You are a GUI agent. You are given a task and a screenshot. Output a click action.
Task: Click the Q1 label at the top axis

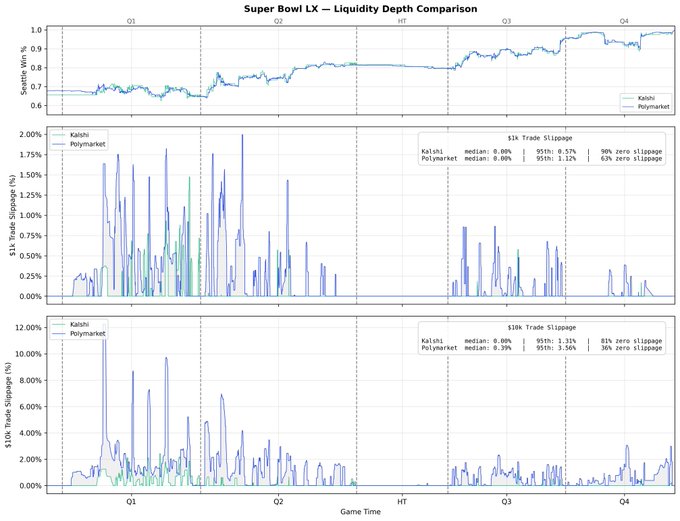[x=132, y=20]
